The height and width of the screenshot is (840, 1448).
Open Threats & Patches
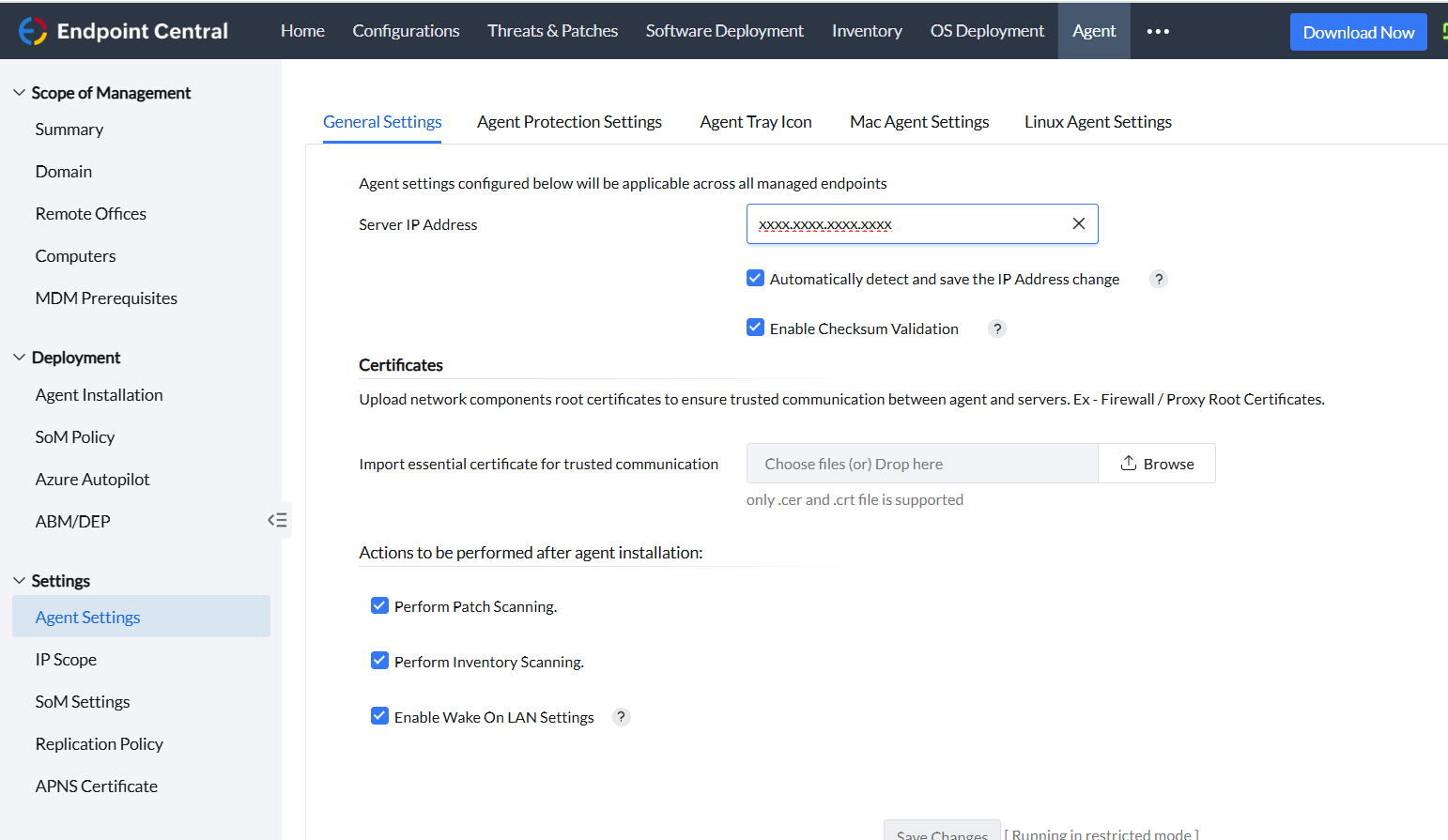[552, 31]
